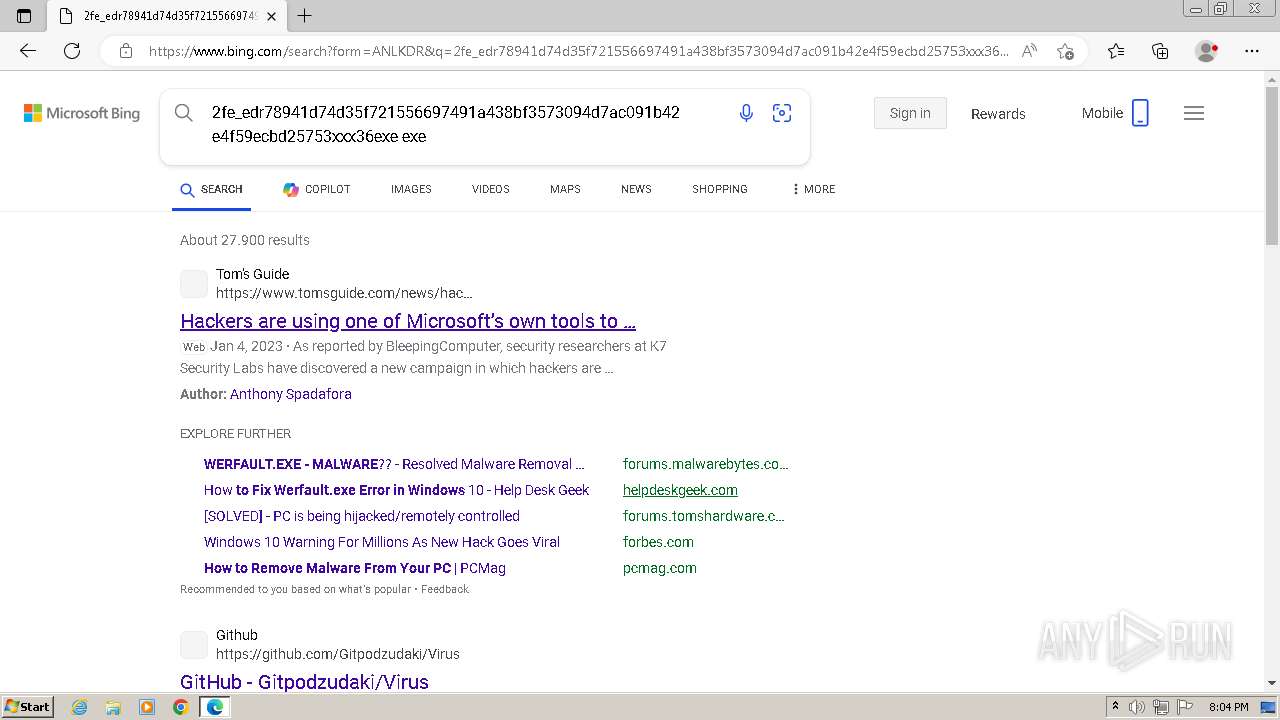Image resolution: width=1280 pixels, height=720 pixels.
Task: Switch to Edge taskbar icon
Action: (214, 707)
